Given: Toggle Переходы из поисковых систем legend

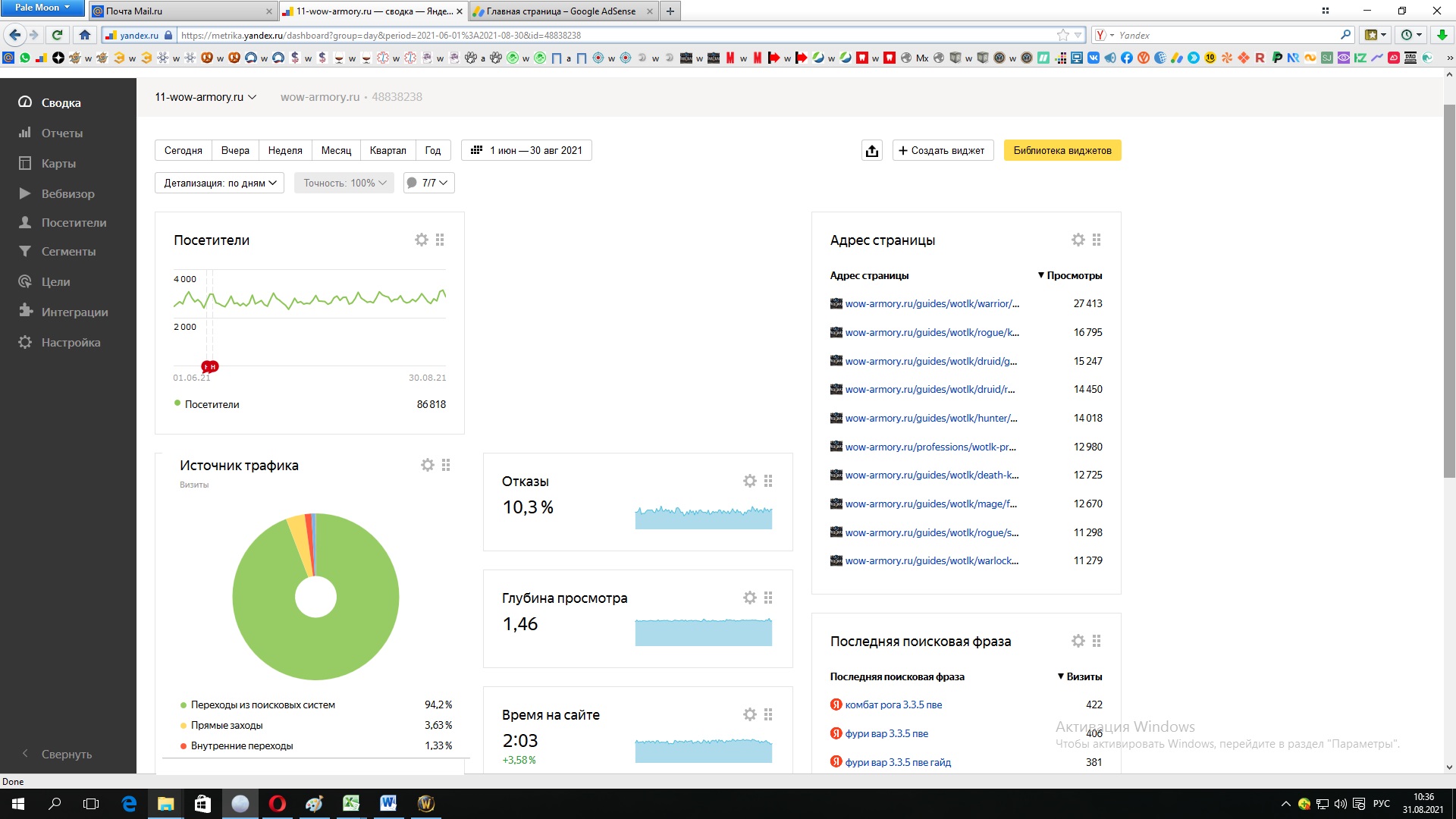Looking at the screenshot, I should coord(262,704).
